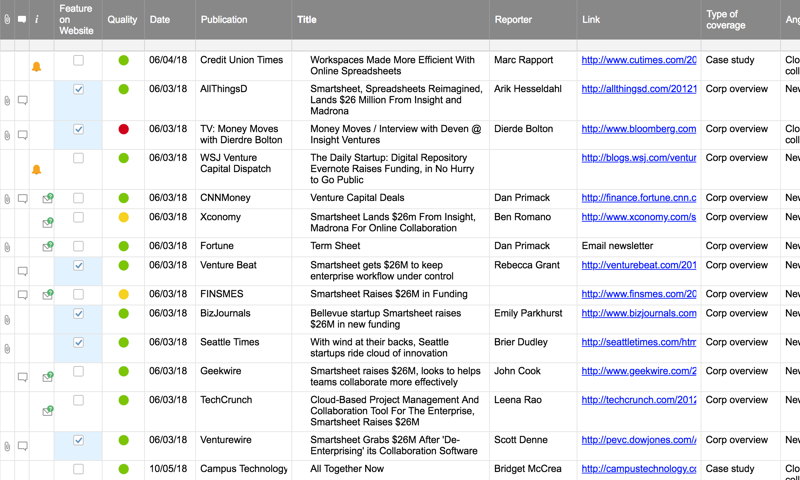Uncheck Feature on Website for Seattle Times
The height and width of the screenshot is (480, 800).
(x=78, y=342)
